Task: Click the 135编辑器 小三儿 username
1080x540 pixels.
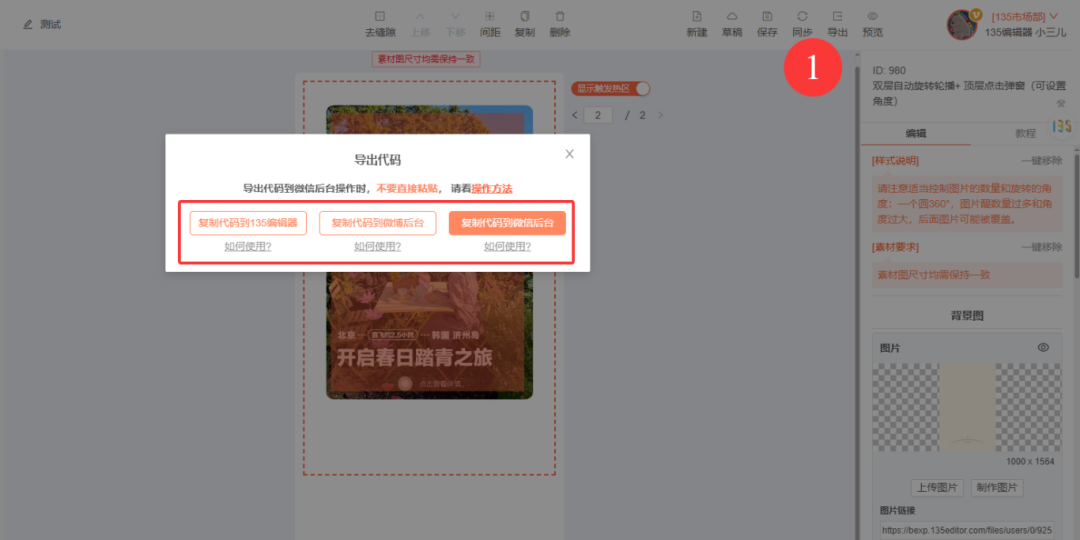Action: click(1026, 32)
